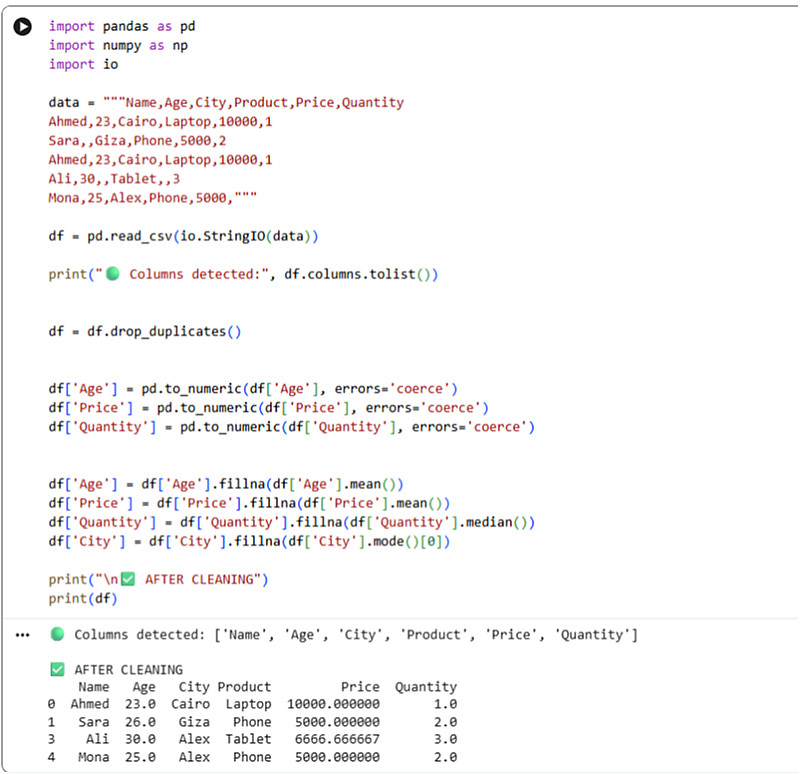
Task: Click the print AFTER CLEANING code line
Action: [158, 580]
